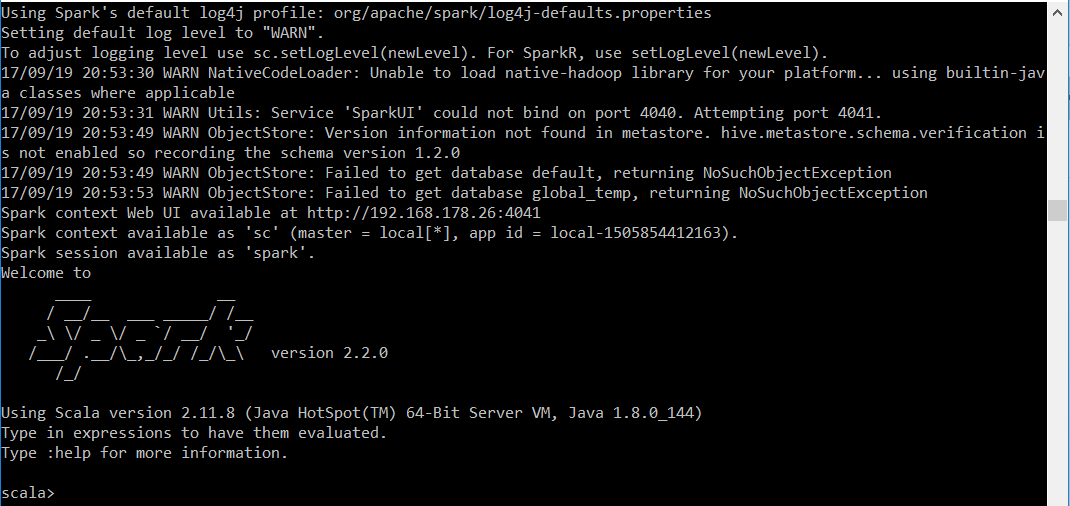
Task: Place cursor at the scala> prompt
Action: point(61,493)
